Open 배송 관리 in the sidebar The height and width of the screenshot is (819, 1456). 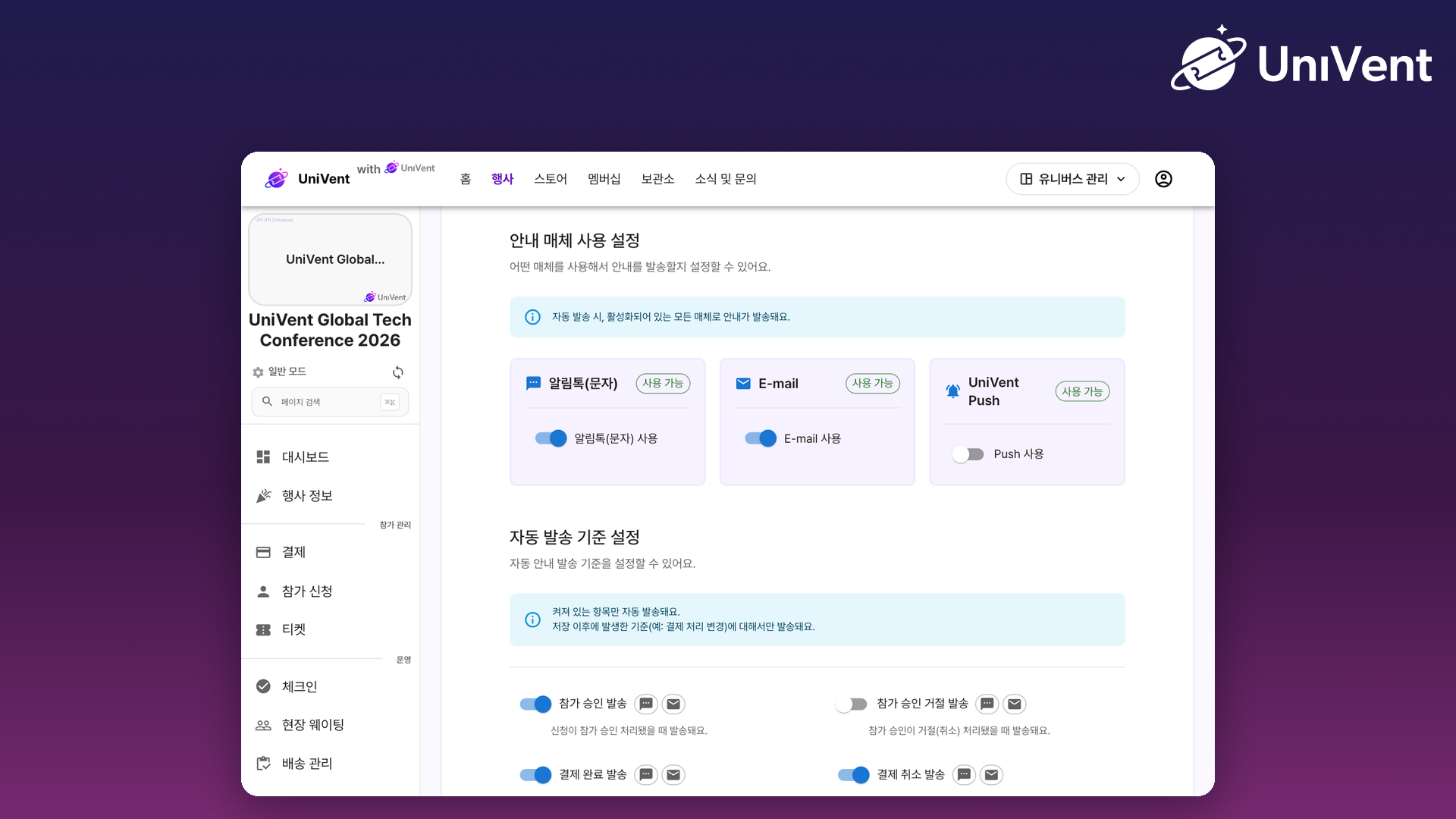pyautogui.click(x=331, y=764)
